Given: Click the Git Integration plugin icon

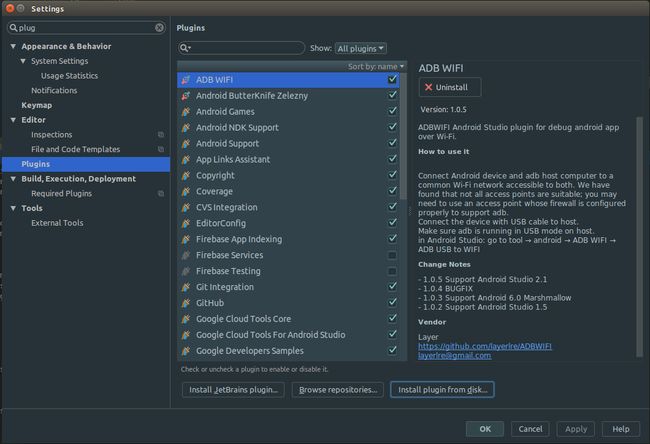Looking at the screenshot, I should (x=186, y=287).
